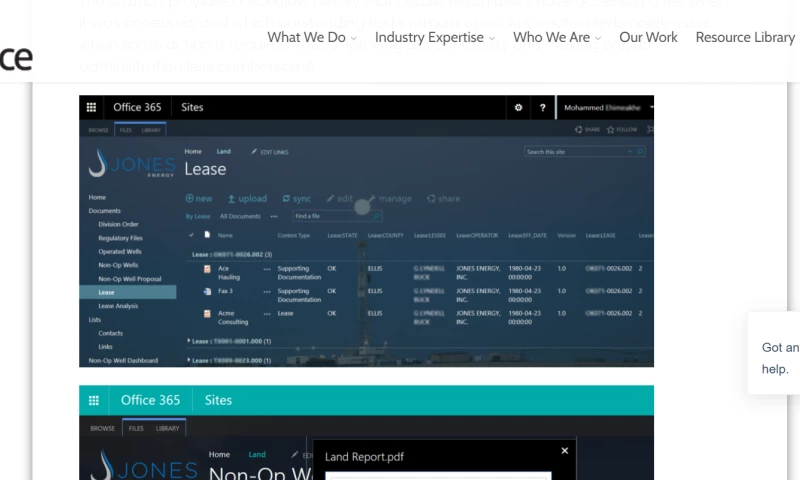Screen dimensions: 800x480
Task: Go to the Our Work page
Action: coord(648,37)
